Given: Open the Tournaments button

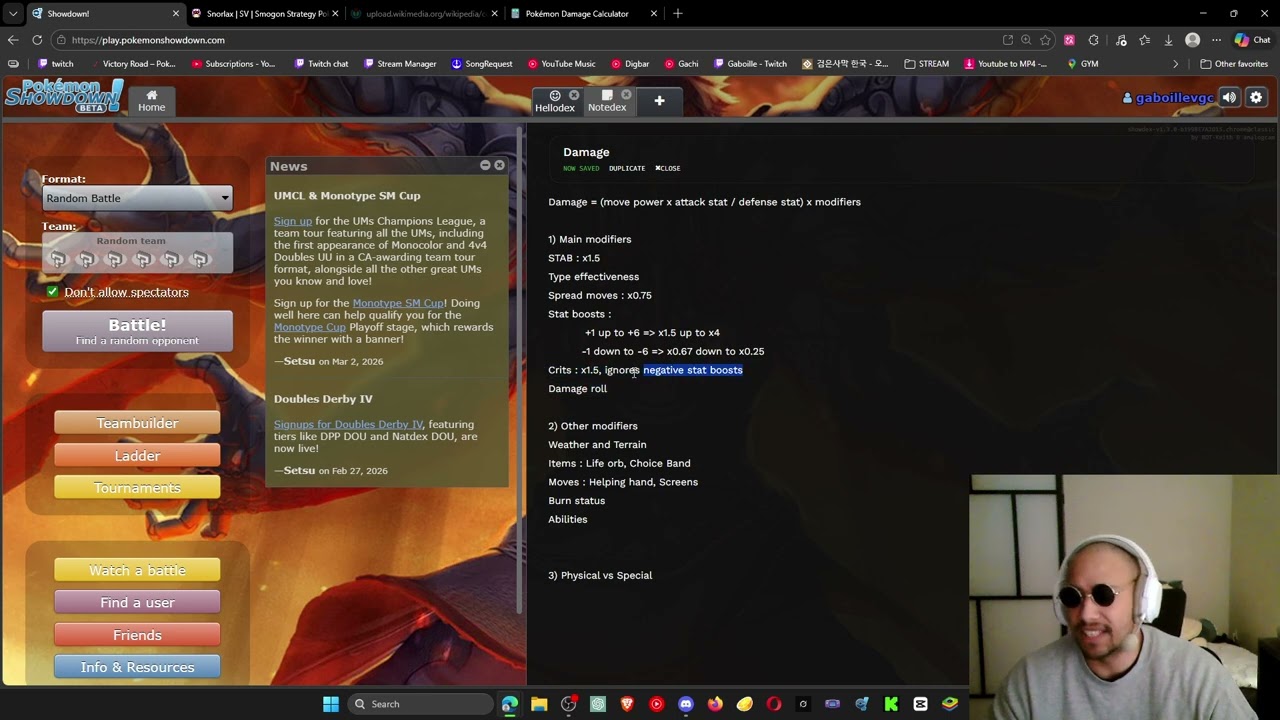Looking at the screenshot, I should [x=137, y=488].
